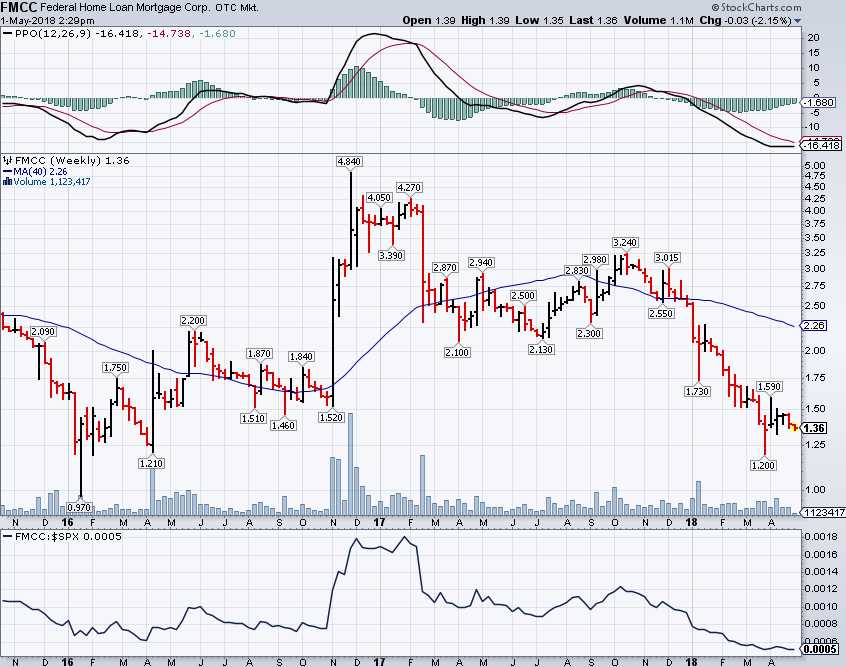Click the 3.390 price label
Viewport: 846px width, 667px height.
tap(391, 255)
